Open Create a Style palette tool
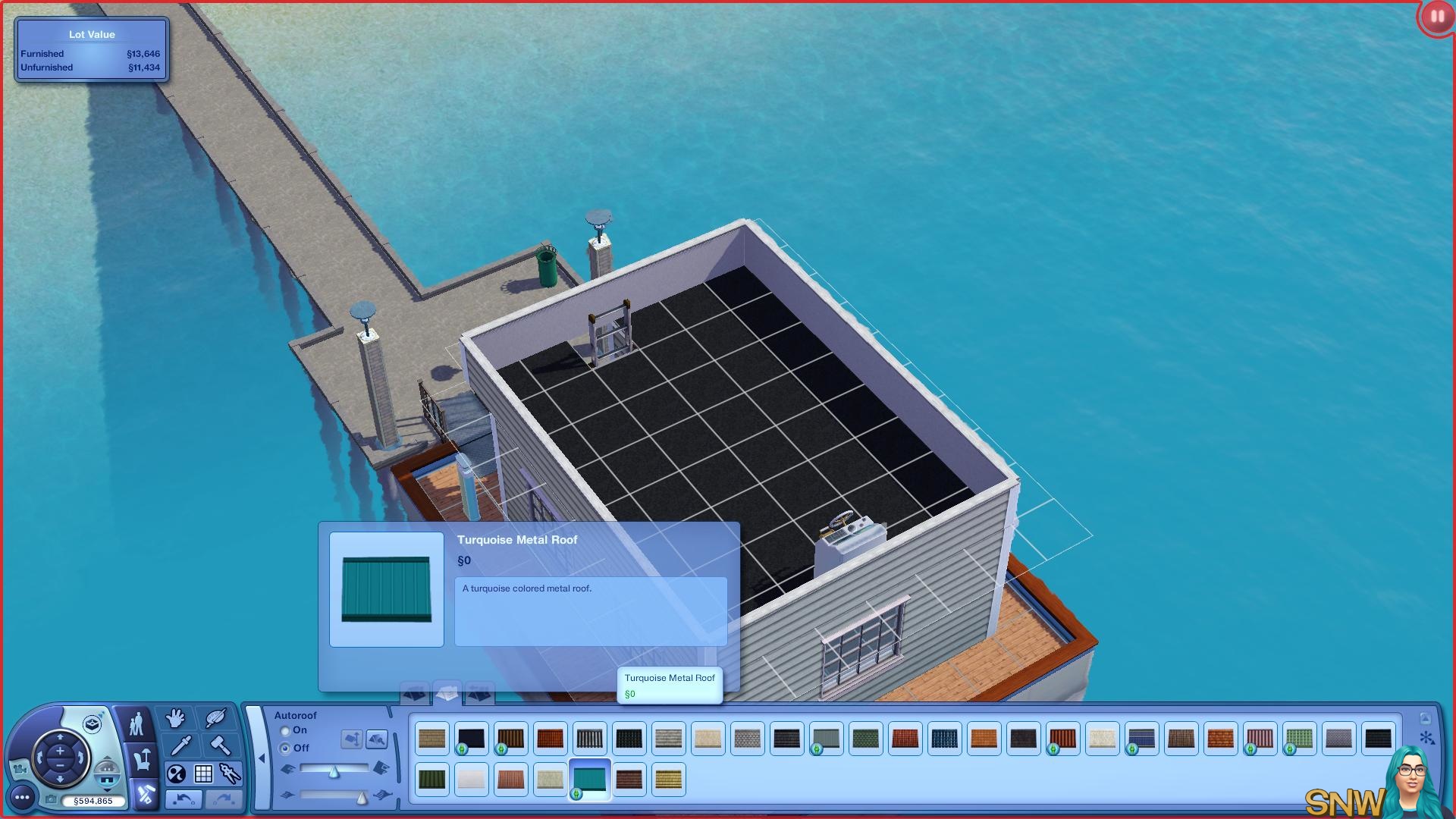Screen dimensions: 1456x819 [216, 718]
